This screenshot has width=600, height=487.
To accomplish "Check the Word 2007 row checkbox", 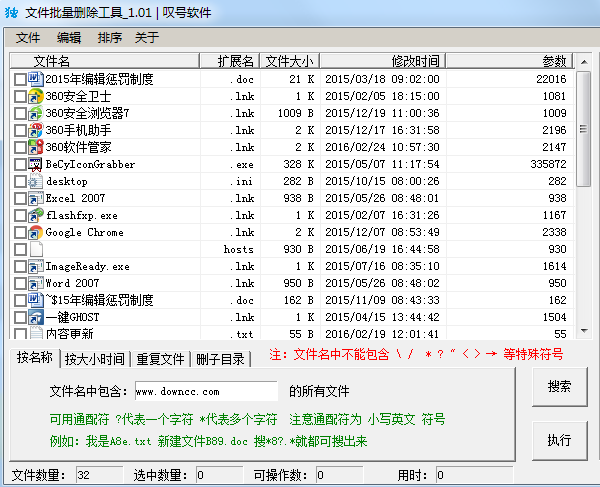I will click(x=20, y=283).
